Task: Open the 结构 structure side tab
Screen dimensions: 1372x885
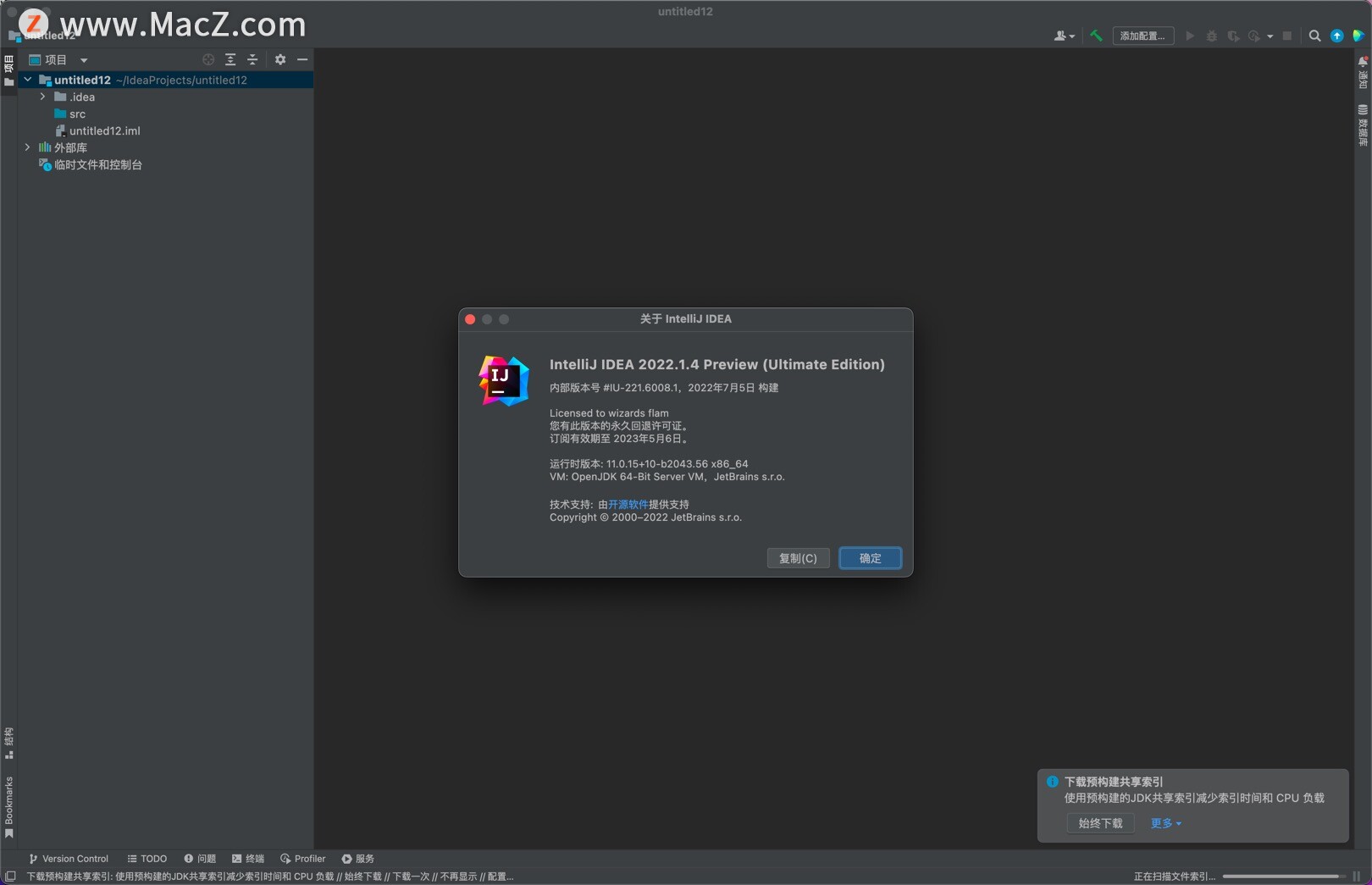Action: 8,743
